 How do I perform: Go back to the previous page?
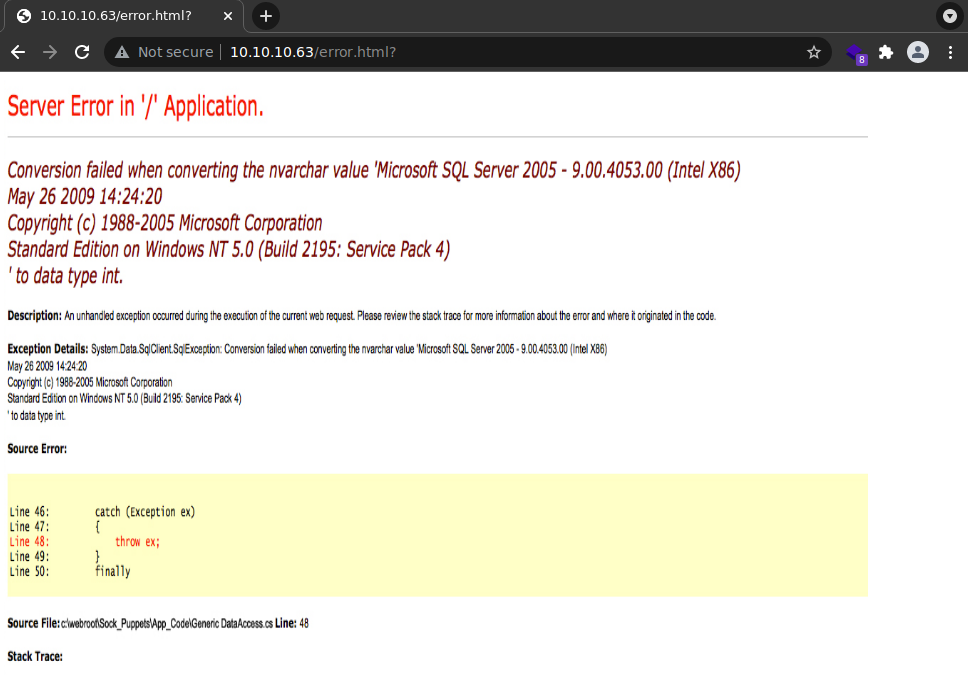(18, 52)
